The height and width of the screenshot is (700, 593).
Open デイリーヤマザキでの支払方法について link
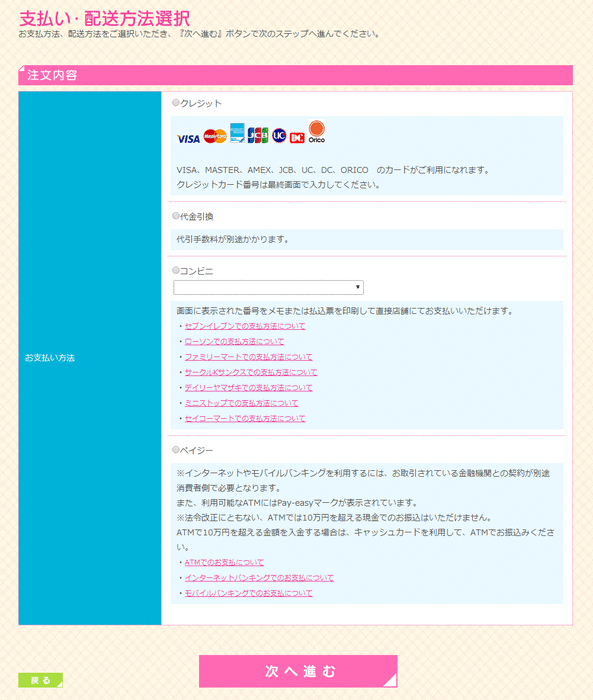(248, 388)
